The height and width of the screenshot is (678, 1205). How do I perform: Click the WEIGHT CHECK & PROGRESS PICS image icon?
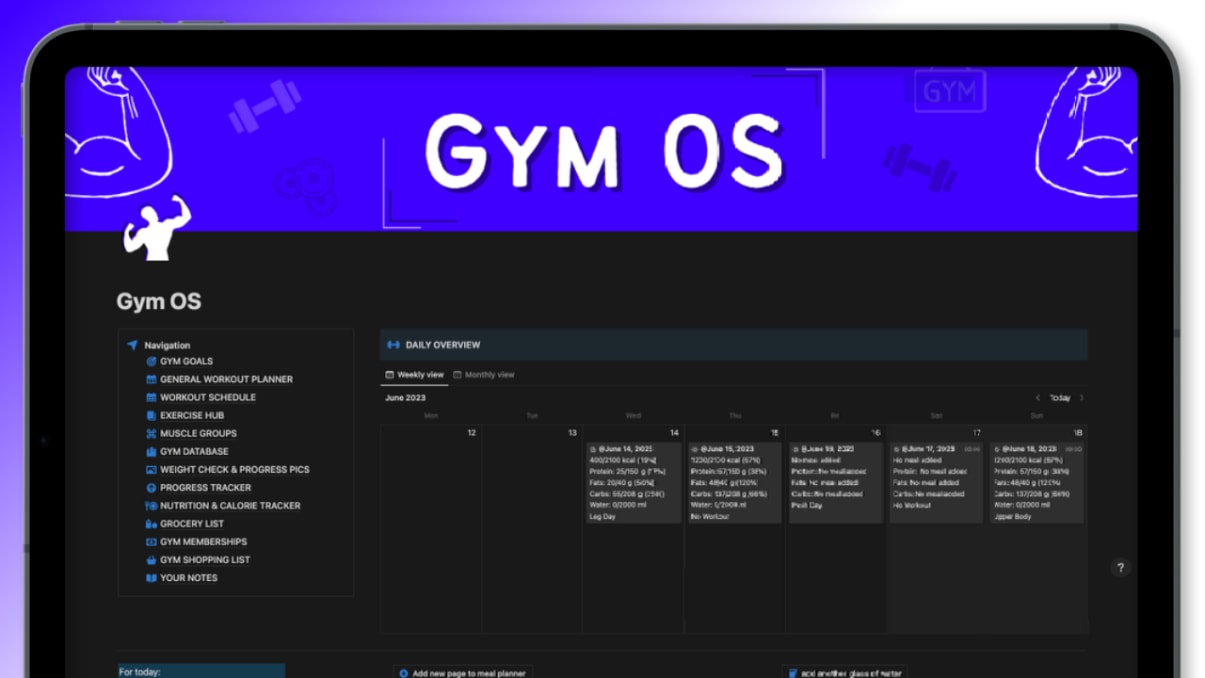pos(151,469)
